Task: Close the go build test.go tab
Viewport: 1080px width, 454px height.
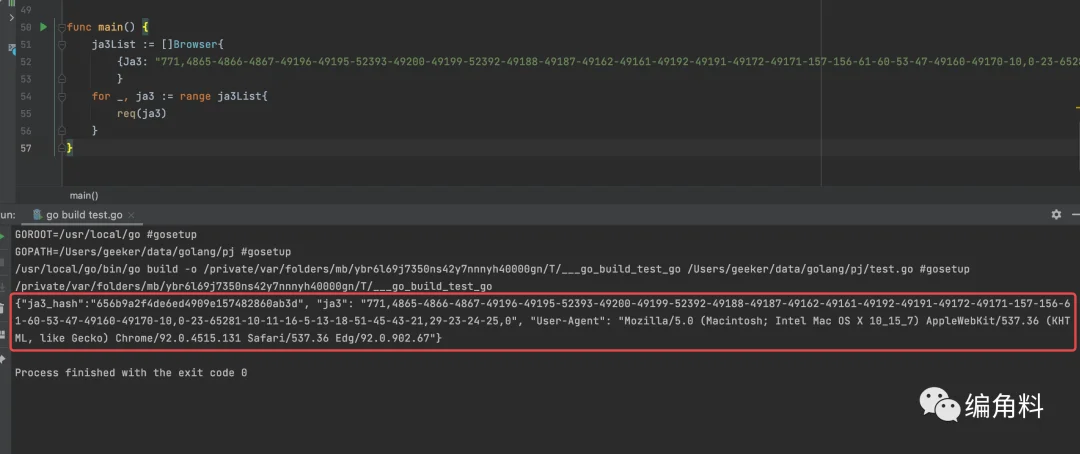Action: (x=131, y=216)
